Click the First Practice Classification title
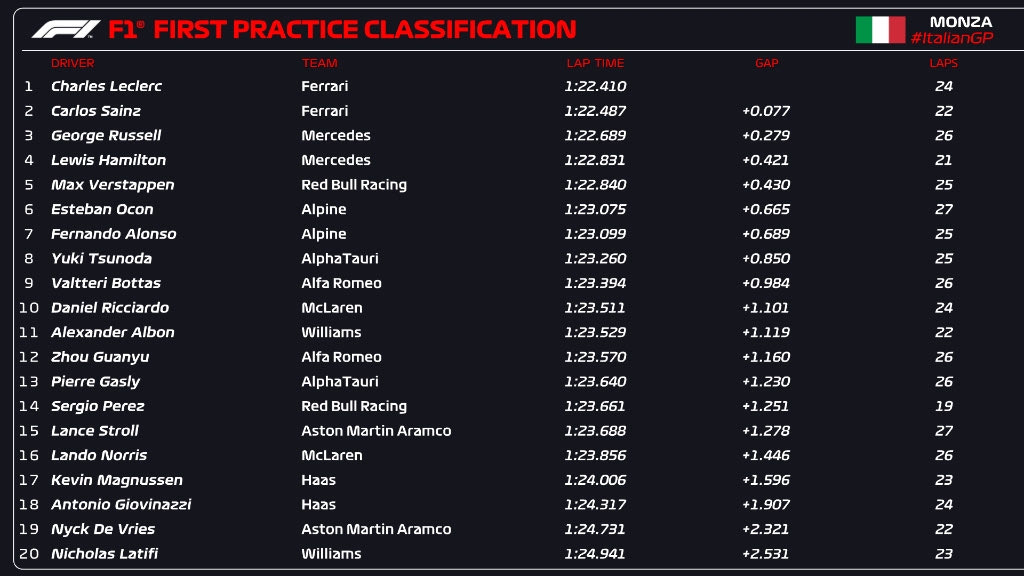The height and width of the screenshot is (576, 1024). pos(364,29)
